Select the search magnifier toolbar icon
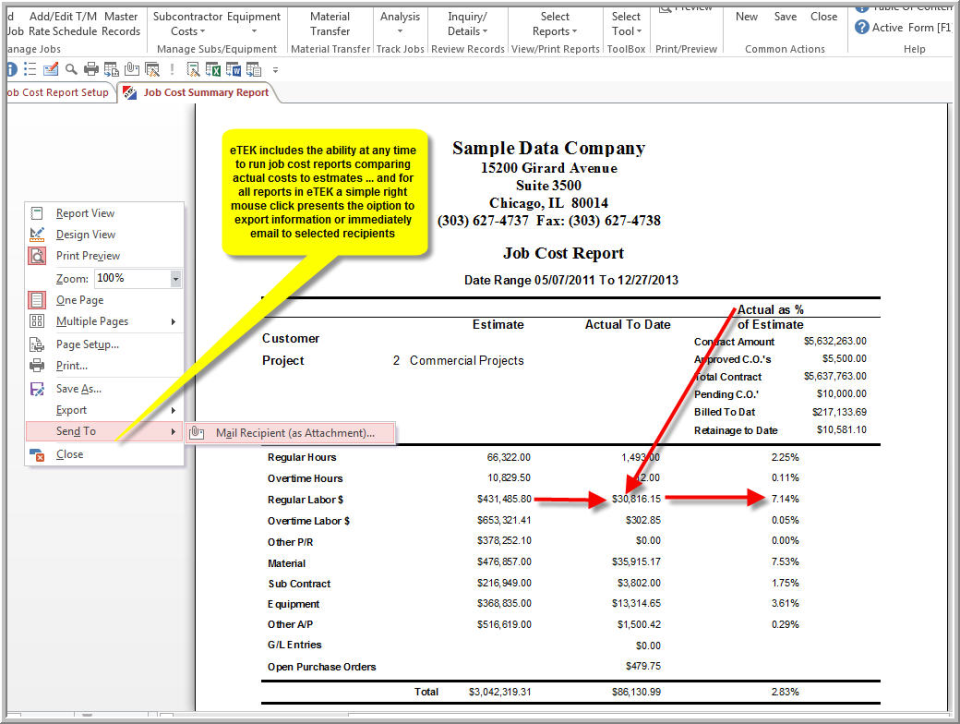The image size is (960, 724). 71,69
